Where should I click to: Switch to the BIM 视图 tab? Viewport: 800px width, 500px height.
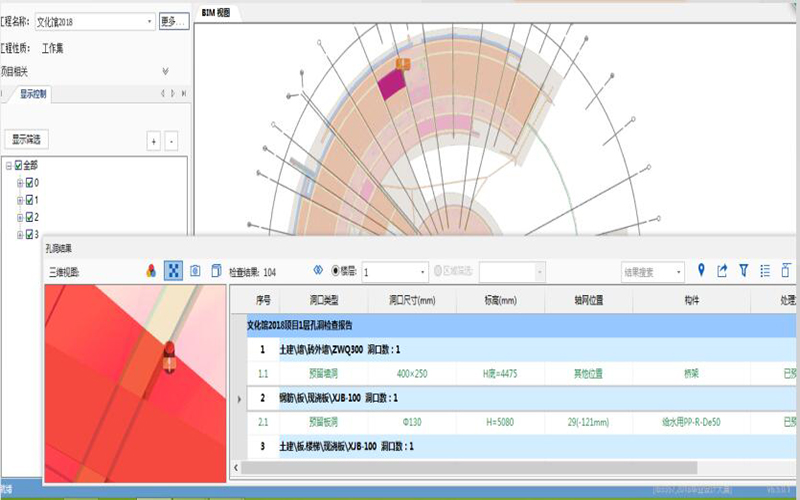(216, 13)
